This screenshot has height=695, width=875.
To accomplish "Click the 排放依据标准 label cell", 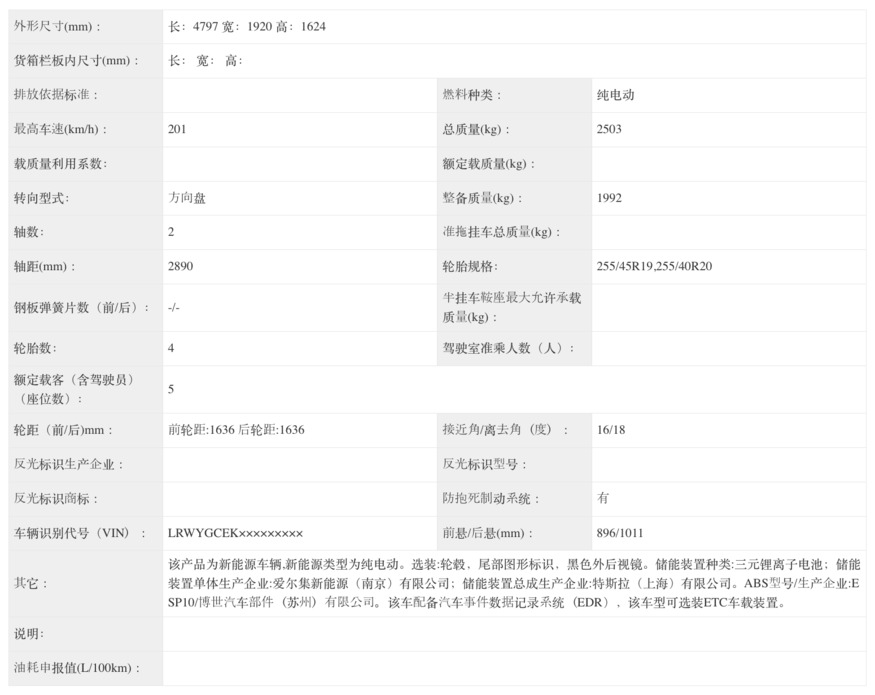I will (85, 95).
